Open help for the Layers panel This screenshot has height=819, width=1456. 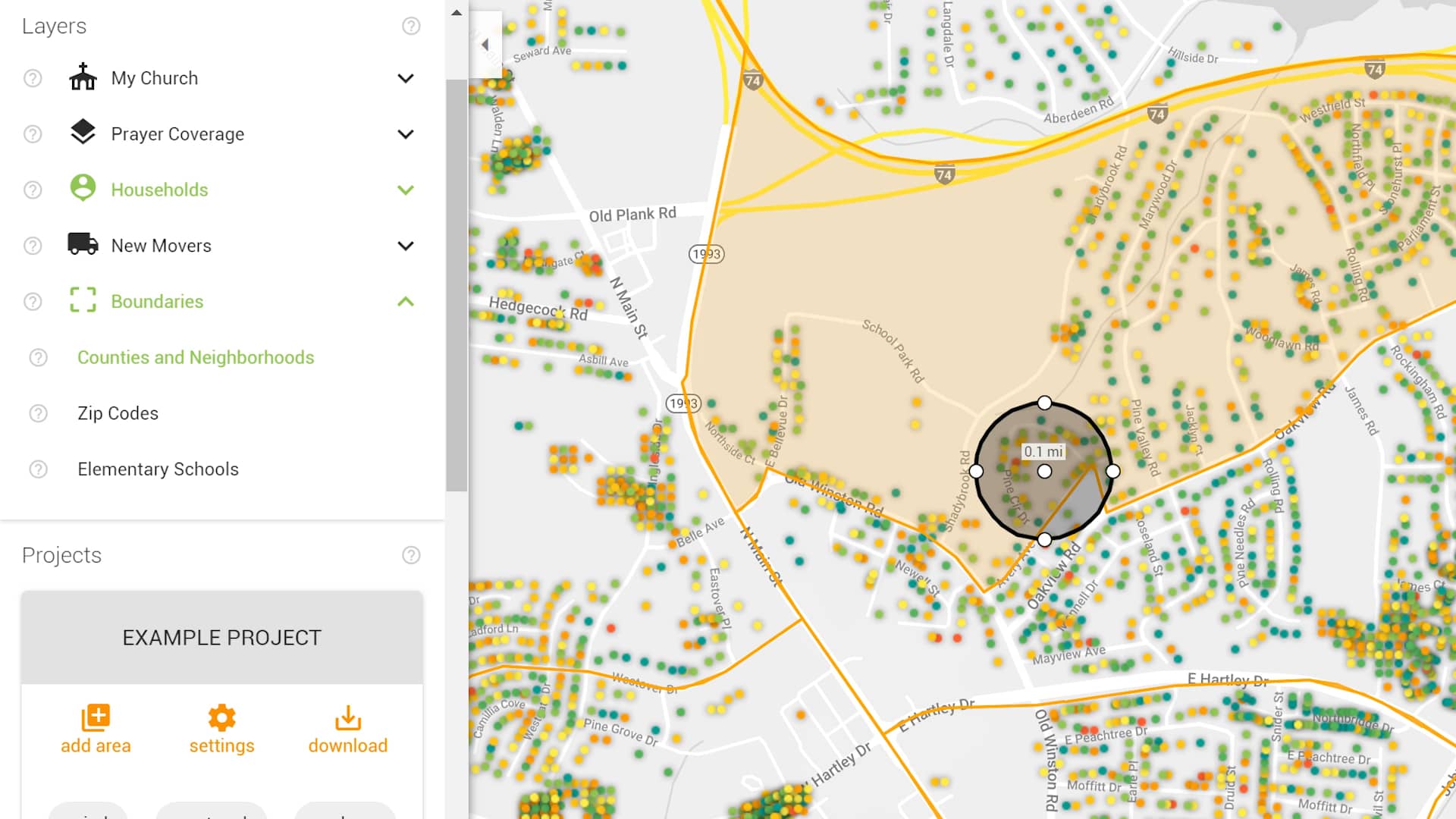point(411,26)
